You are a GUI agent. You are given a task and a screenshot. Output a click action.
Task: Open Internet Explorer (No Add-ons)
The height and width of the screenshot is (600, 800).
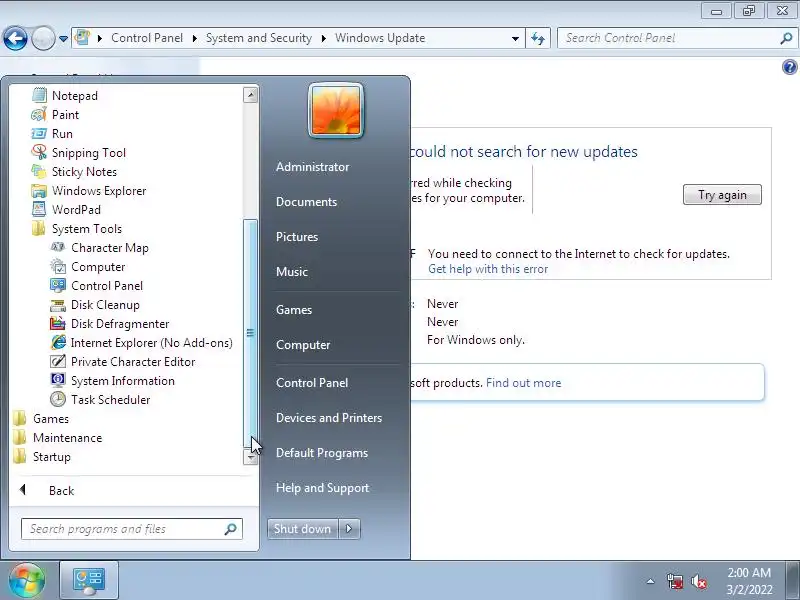pos(142,343)
